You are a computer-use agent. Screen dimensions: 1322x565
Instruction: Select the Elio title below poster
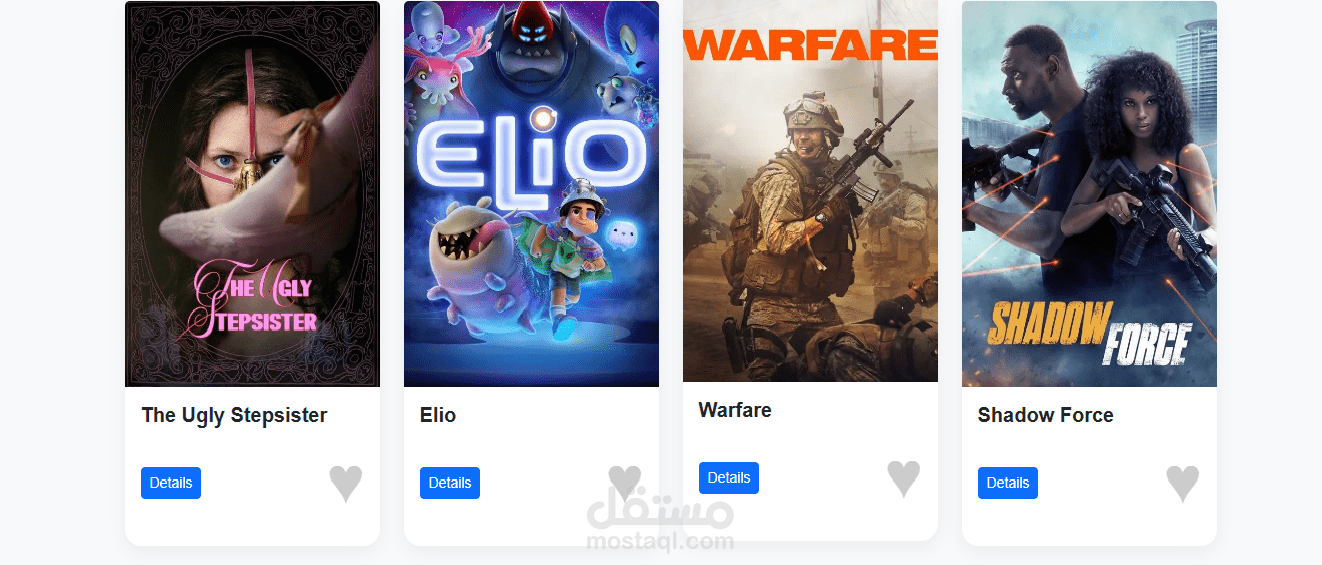(x=438, y=415)
